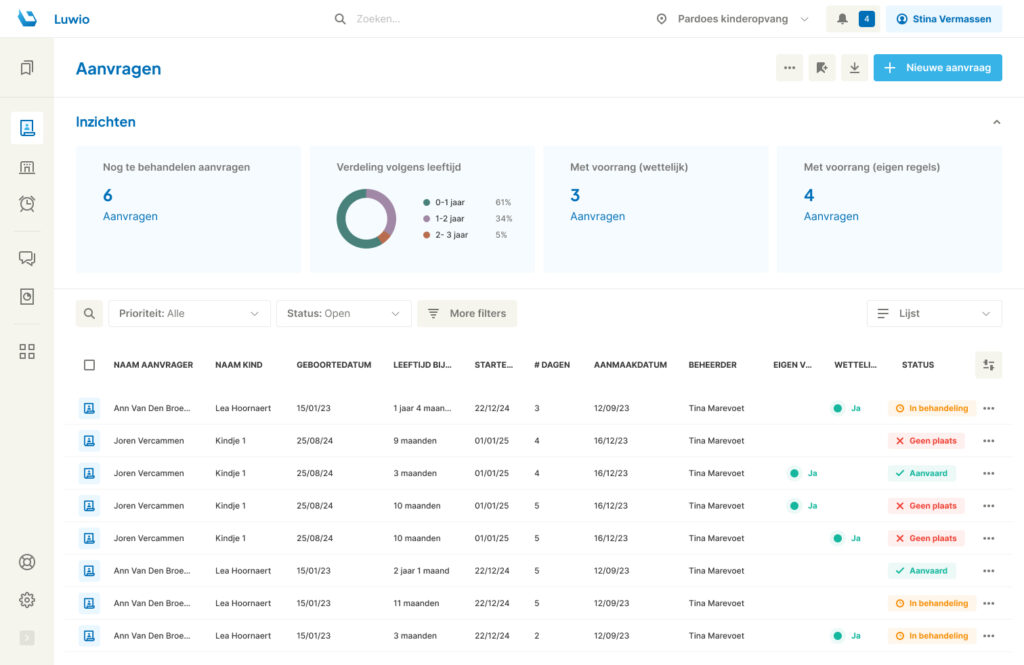1024x665 pixels.
Task: Click the More filters button
Action: 467,314
